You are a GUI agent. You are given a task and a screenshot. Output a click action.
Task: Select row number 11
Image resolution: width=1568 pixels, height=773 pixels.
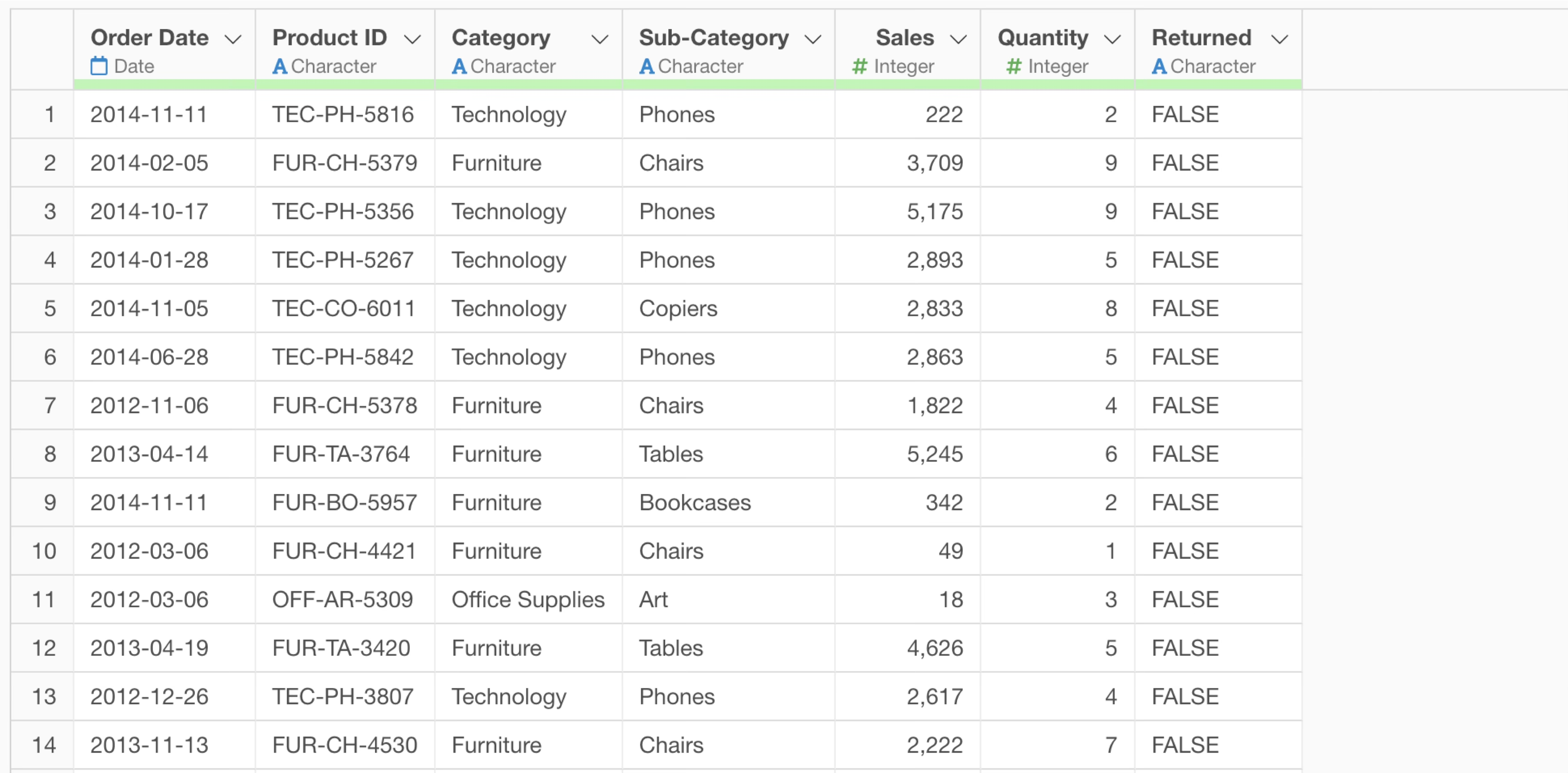(x=43, y=600)
